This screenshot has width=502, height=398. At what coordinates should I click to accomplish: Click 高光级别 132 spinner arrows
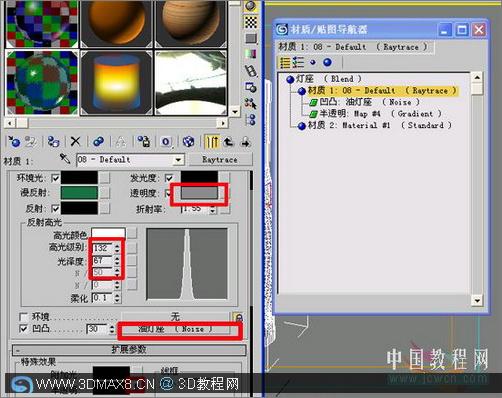[117, 248]
